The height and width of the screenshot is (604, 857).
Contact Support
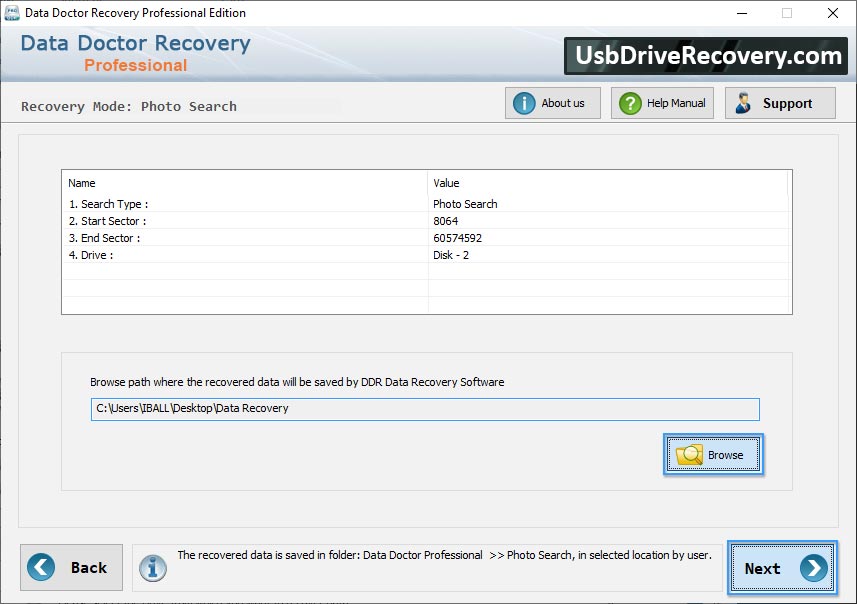point(780,103)
